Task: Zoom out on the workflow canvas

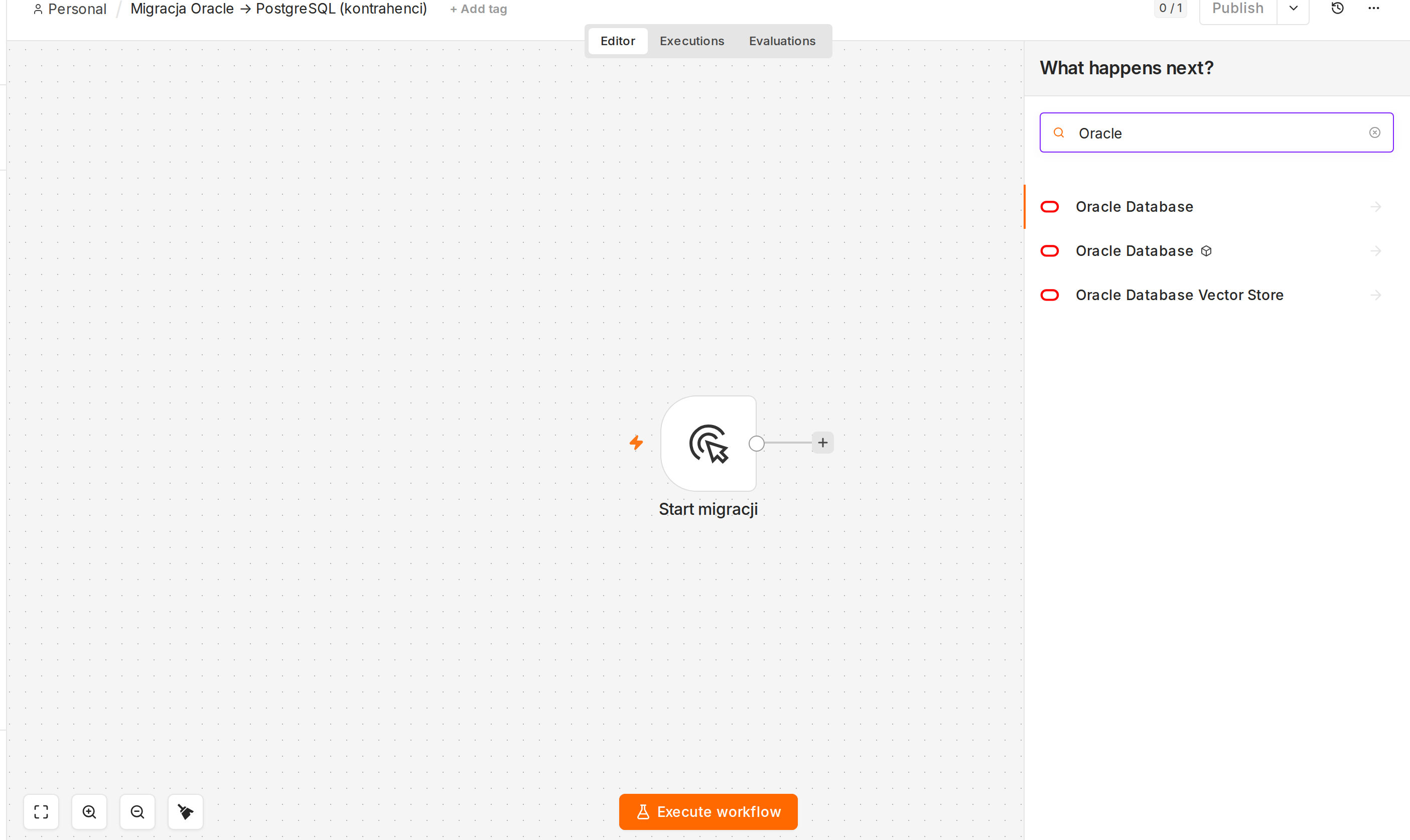Action: [x=137, y=812]
